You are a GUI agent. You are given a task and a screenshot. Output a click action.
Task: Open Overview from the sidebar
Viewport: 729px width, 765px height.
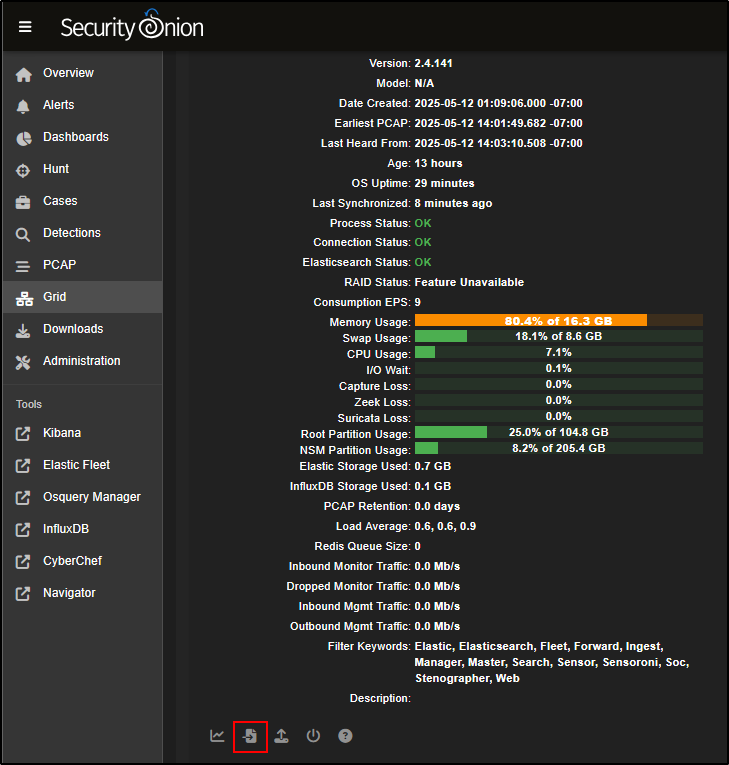tap(68, 73)
